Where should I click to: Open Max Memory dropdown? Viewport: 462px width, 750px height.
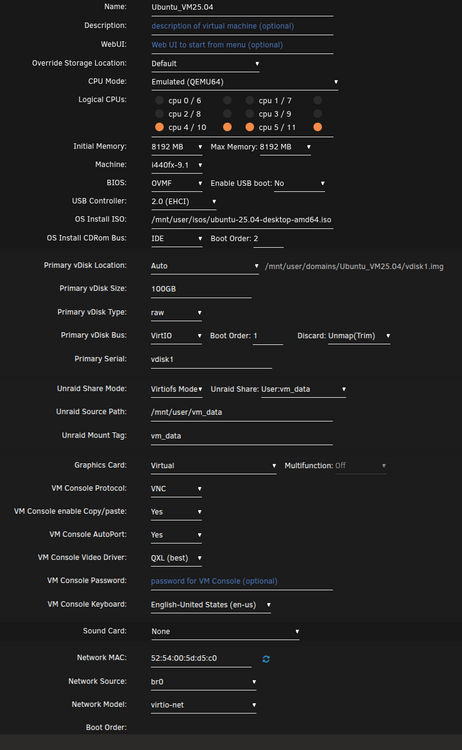click(286, 147)
